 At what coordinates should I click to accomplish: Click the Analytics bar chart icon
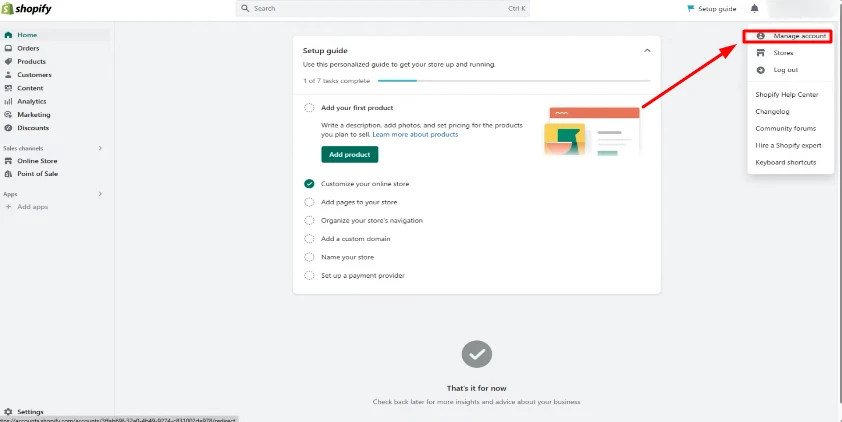8,101
